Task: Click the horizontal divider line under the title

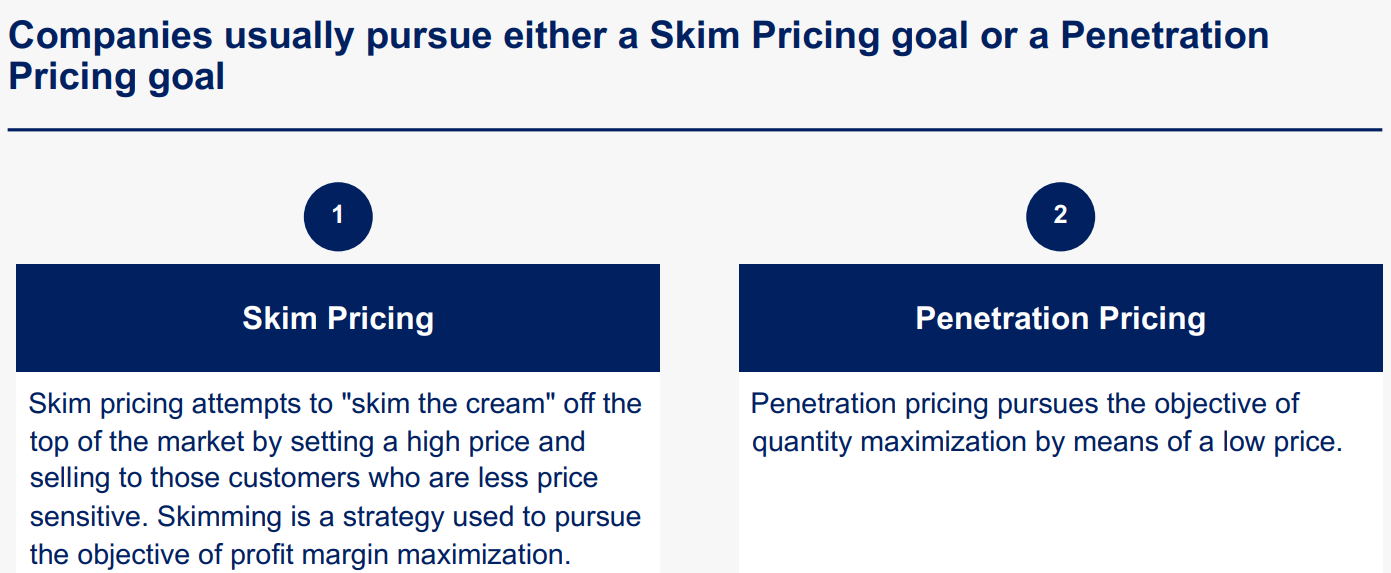Action: (694, 130)
